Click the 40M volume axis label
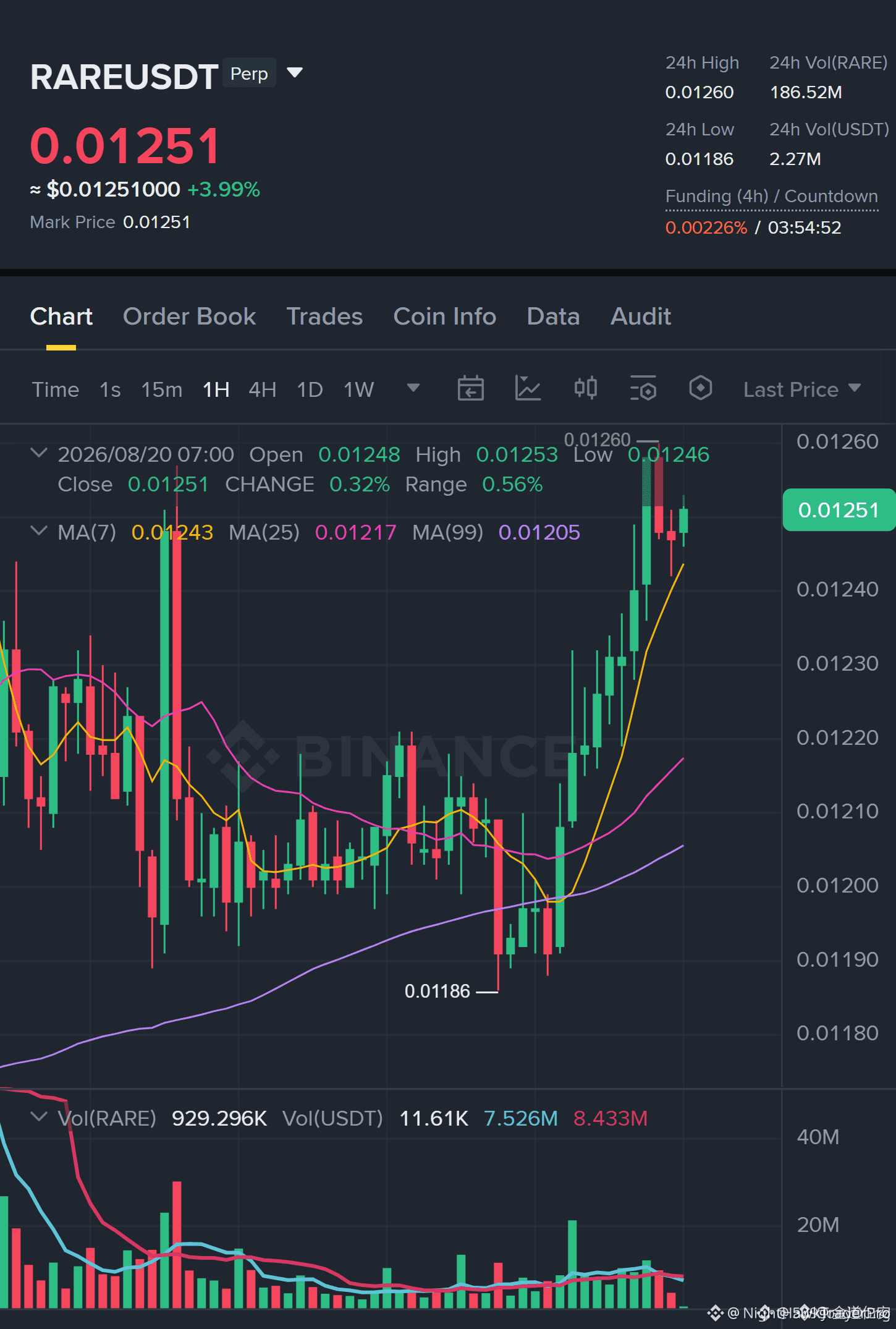 pos(818,1137)
